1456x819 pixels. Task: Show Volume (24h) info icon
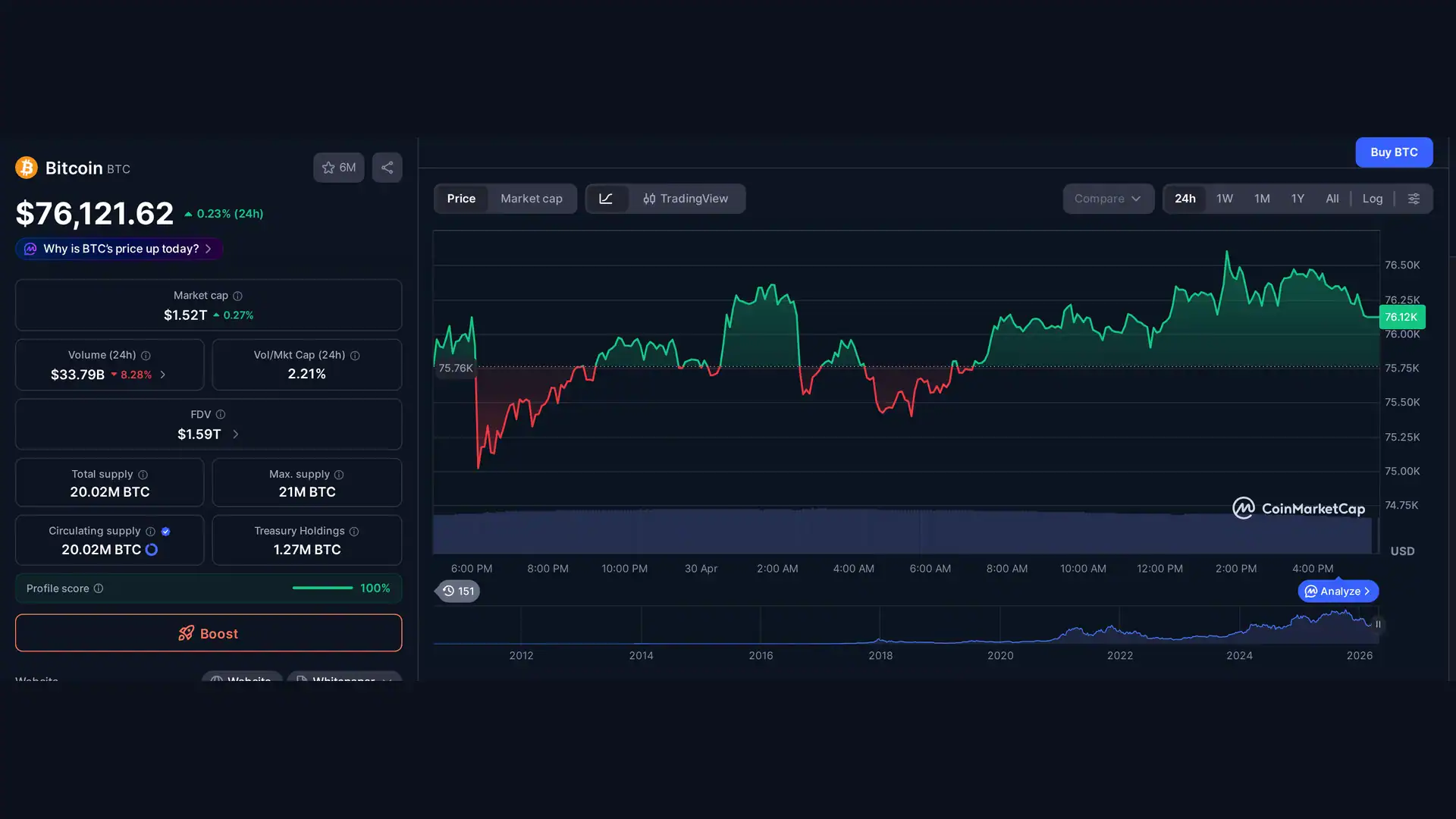[146, 356]
